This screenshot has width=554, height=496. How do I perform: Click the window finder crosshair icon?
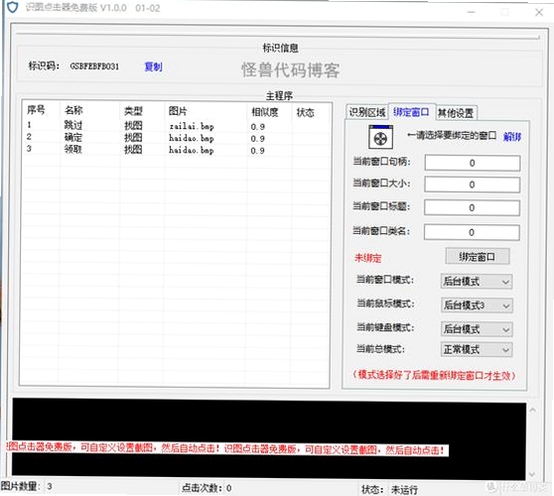[380, 137]
